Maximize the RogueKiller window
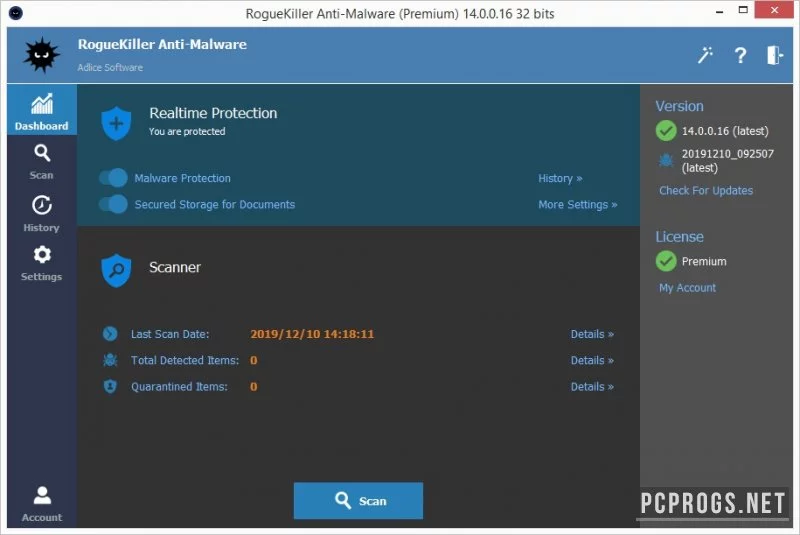The width and height of the screenshot is (800, 535). tap(743, 10)
